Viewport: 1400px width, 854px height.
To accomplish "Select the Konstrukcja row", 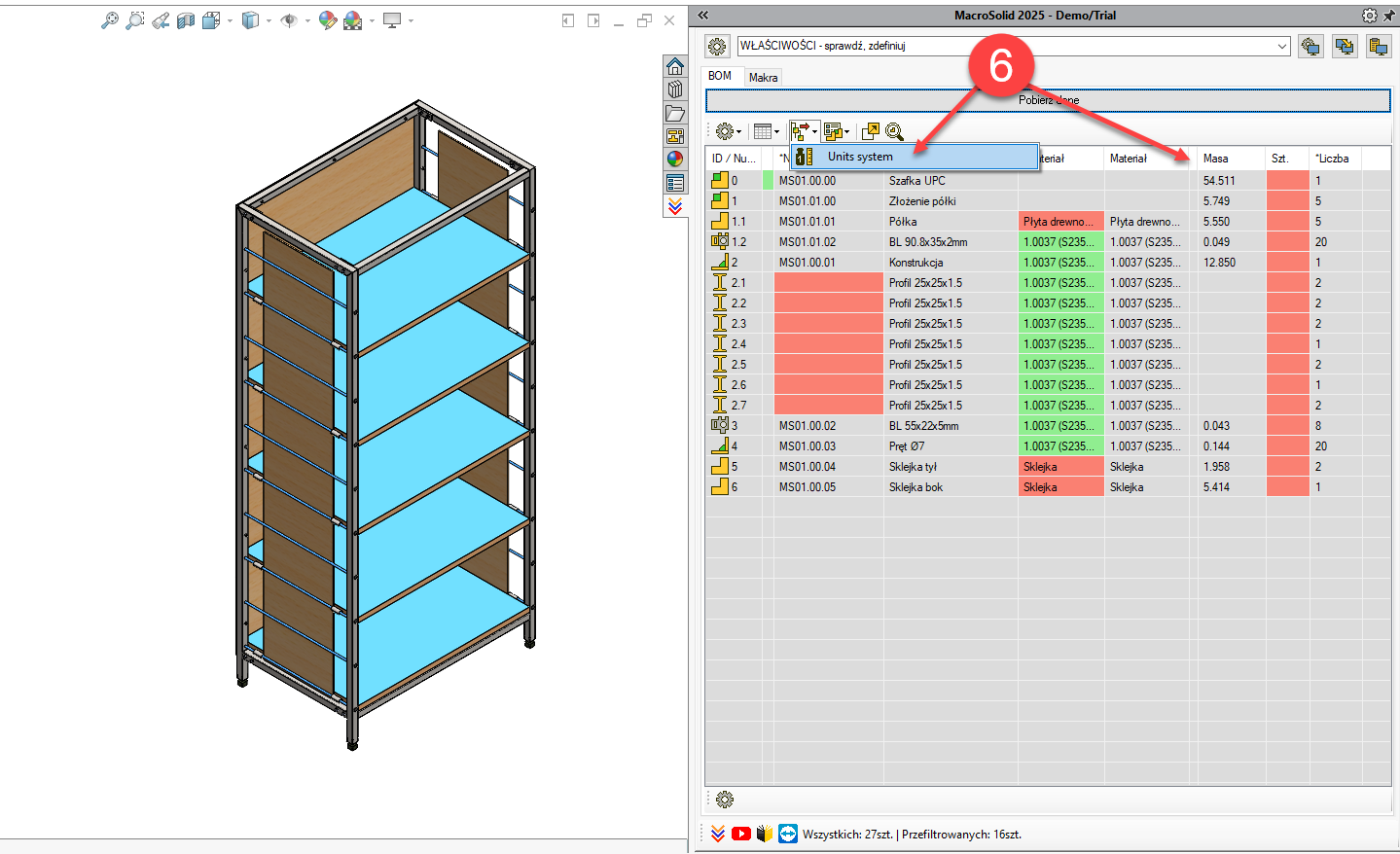I will (x=1048, y=263).
